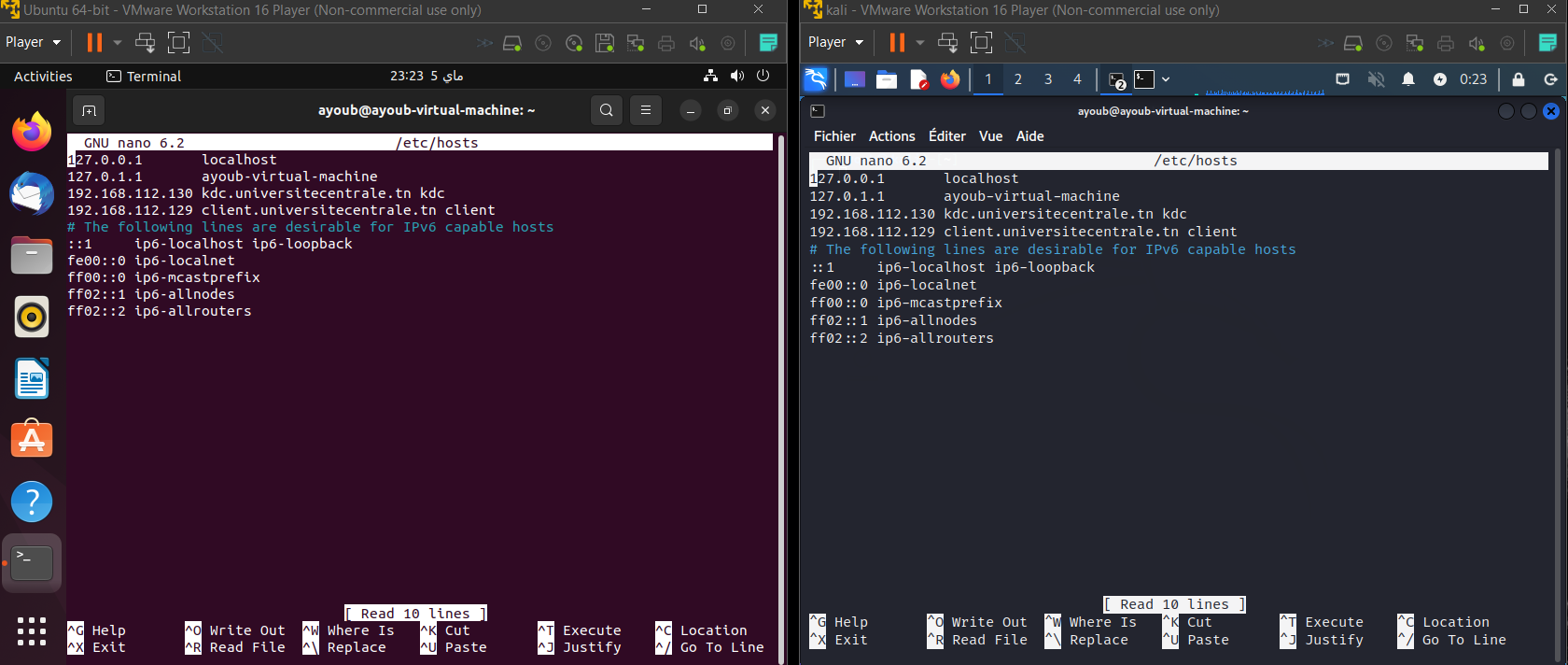Open Files from Ubuntu dock

32,255
